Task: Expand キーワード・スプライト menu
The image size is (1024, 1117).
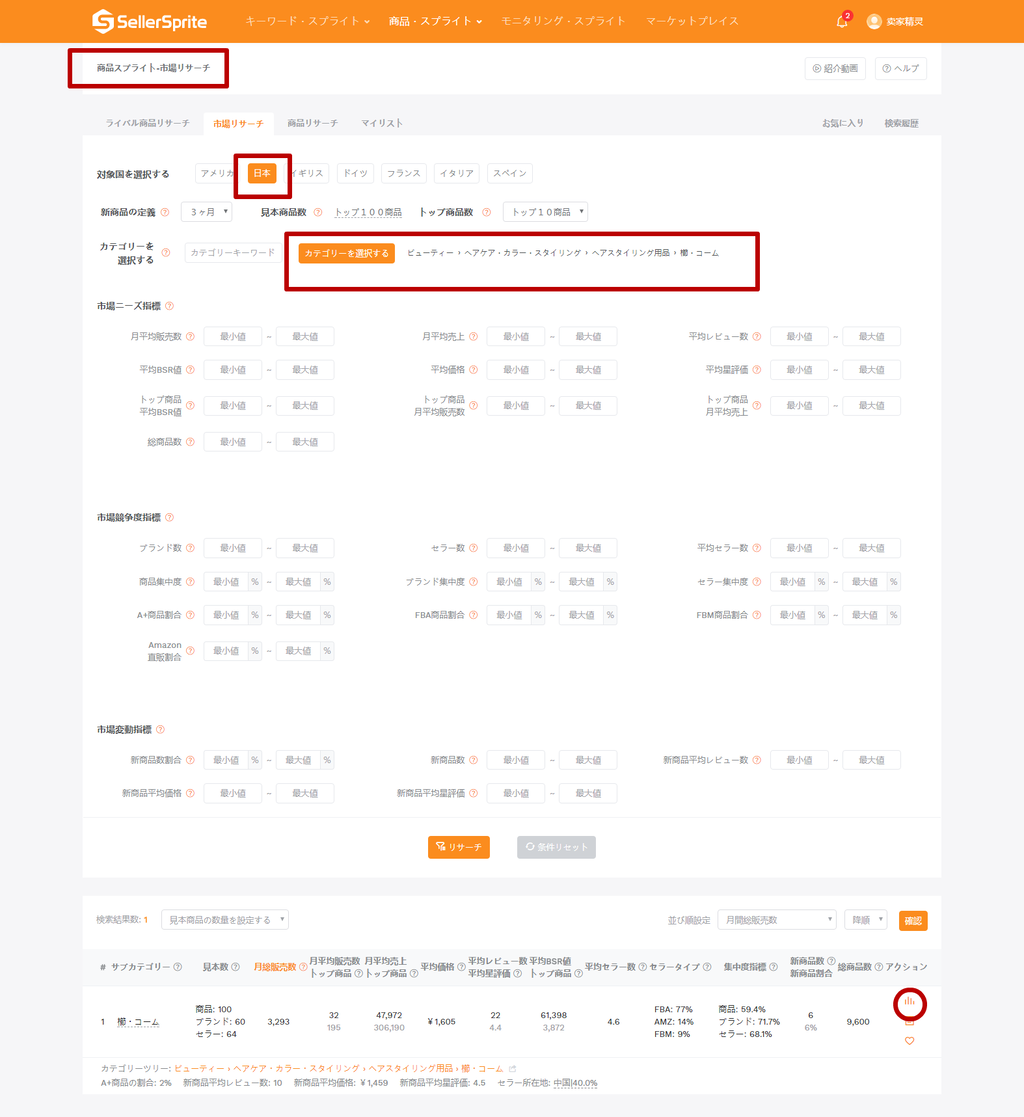Action: point(307,21)
